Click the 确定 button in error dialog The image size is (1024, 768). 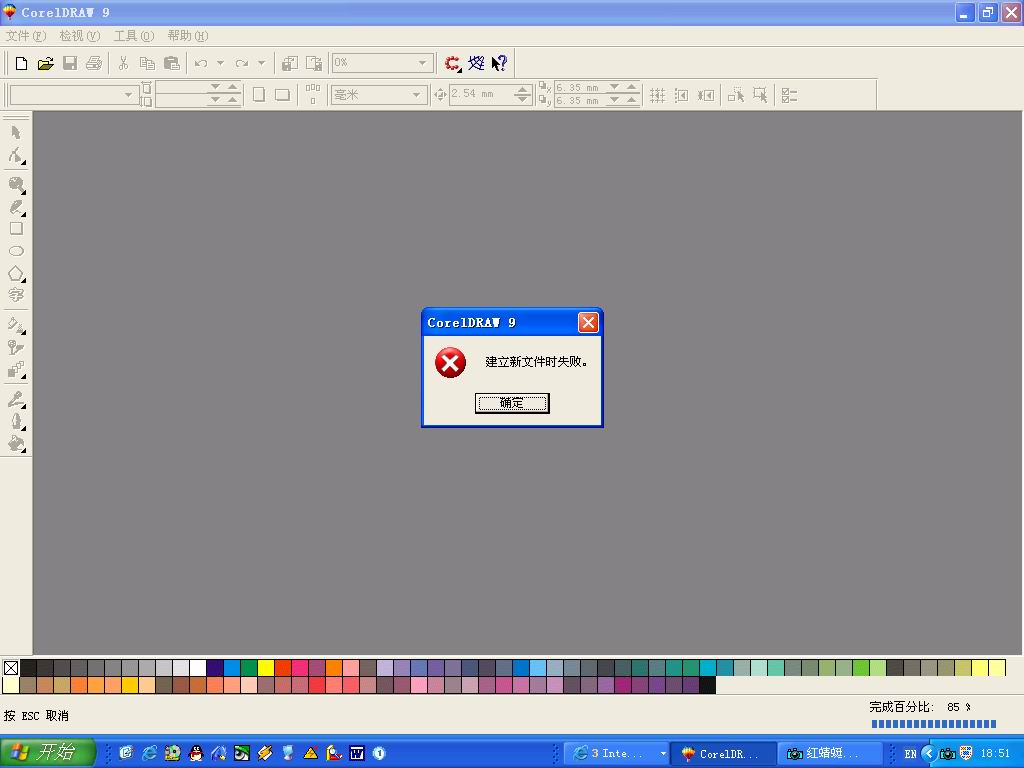pyautogui.click(x=512, y=404)
